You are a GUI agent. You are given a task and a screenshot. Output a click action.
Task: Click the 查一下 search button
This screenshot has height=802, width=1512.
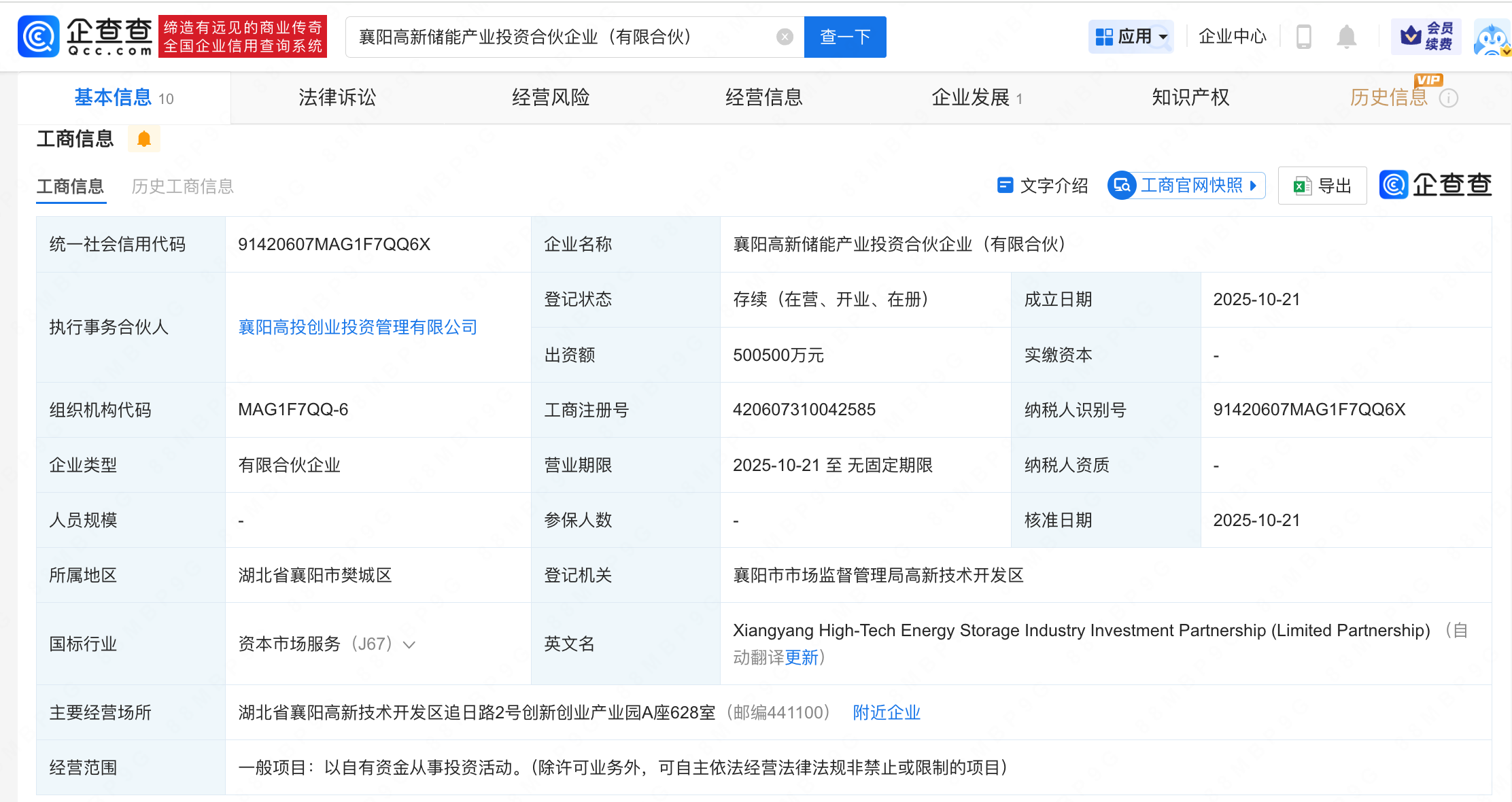point(844,37)
